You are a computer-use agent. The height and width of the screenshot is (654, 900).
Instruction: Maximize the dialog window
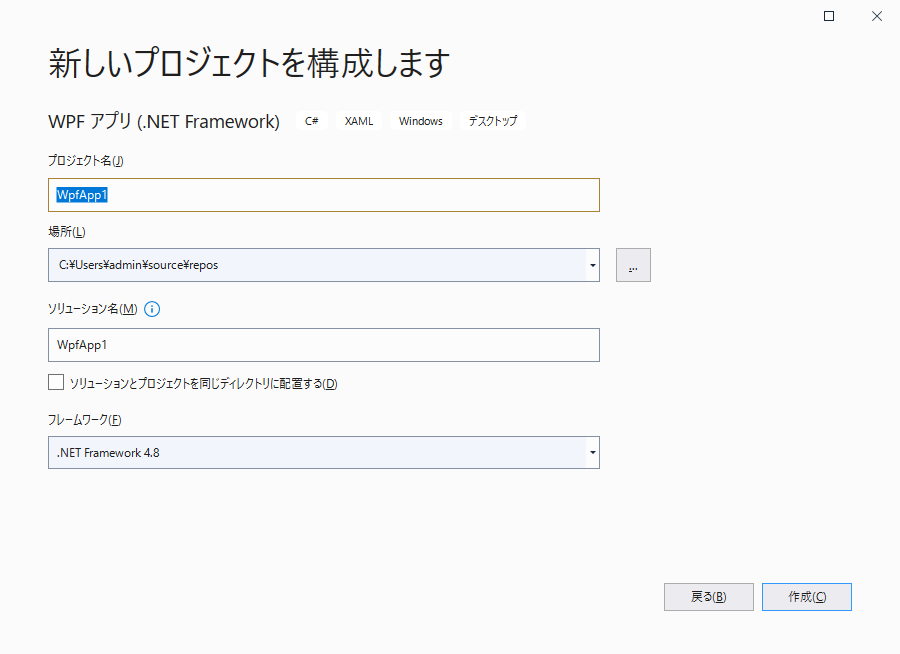click(829, 16)
